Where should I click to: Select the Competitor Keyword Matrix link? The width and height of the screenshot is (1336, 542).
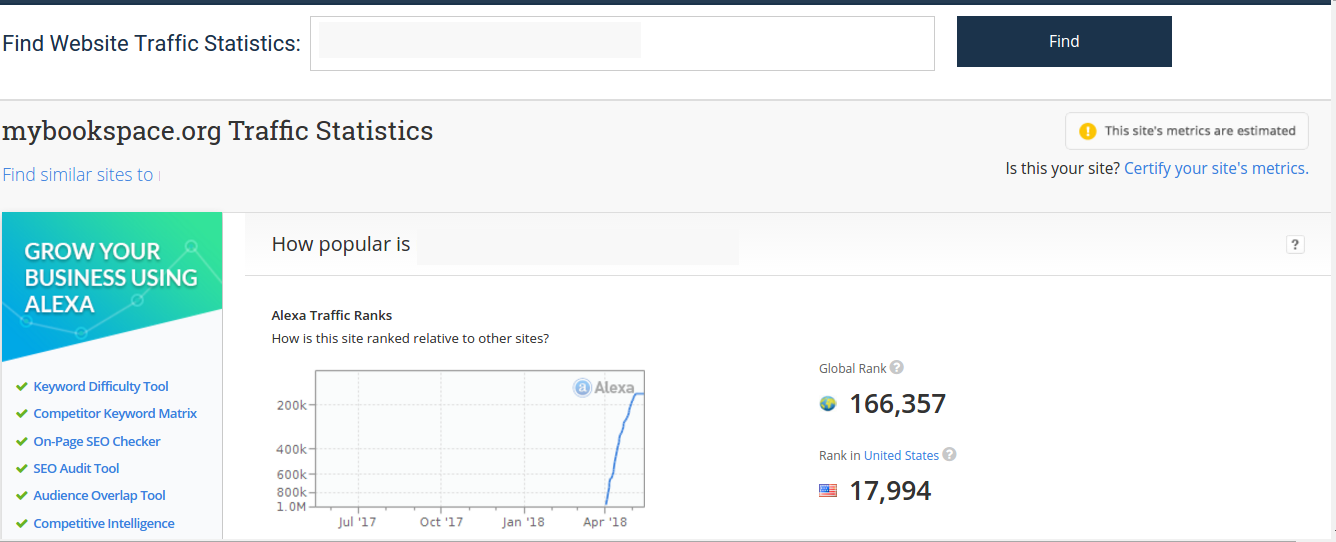pyautogui.click(x=115, y=414)
